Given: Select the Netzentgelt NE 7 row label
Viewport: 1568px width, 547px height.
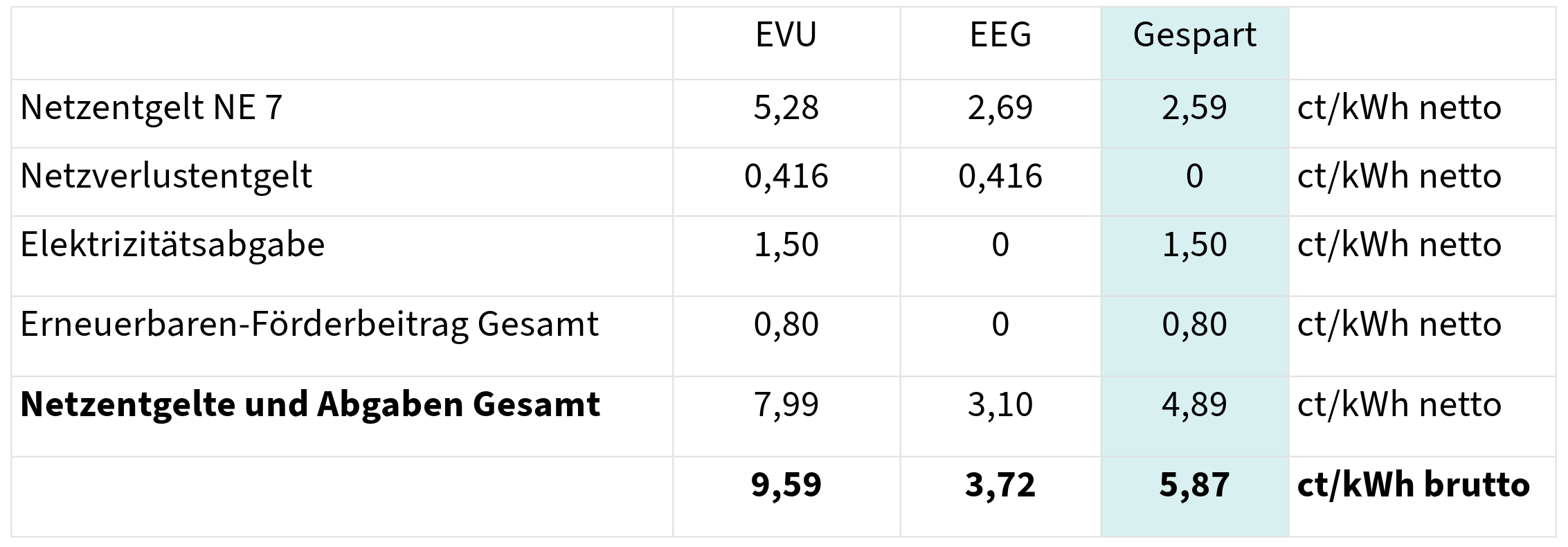Looking at the screenshot, I should [152, 108].
